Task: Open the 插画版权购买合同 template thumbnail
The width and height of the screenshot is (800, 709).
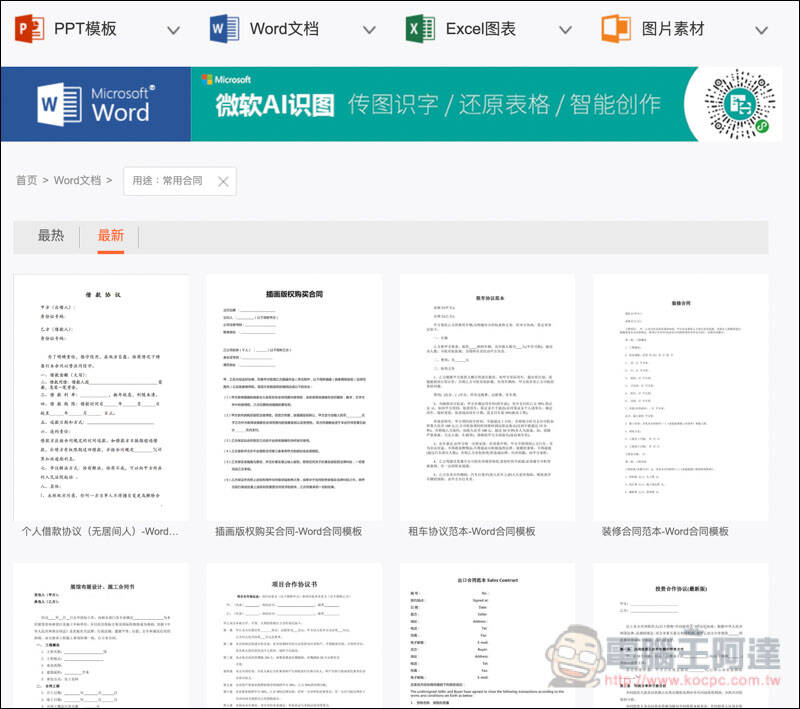Action: tap(294, 397)
